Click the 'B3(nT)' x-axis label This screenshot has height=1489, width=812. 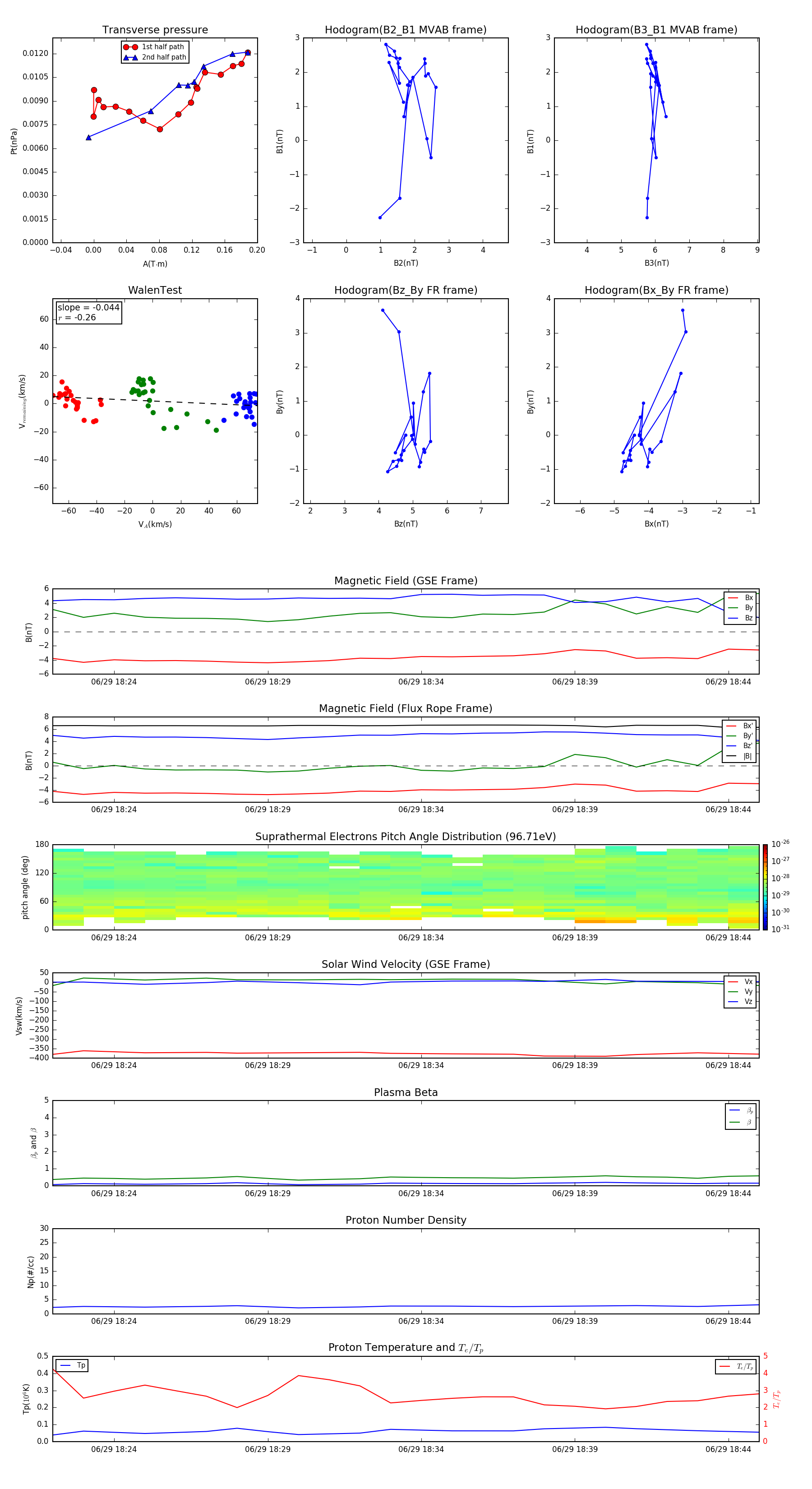(656, 263)
